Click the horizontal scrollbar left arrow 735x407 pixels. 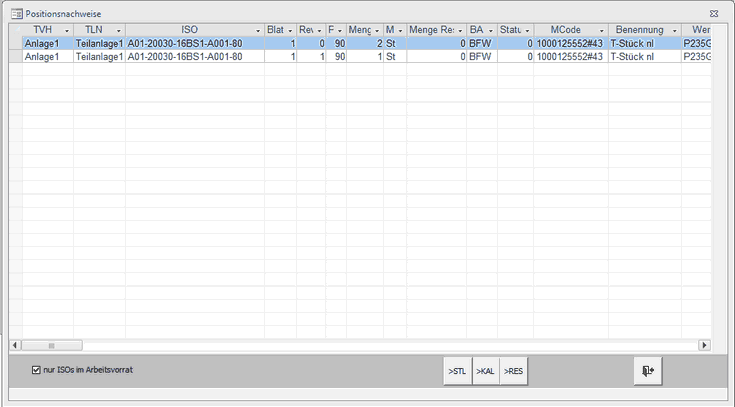pyautogui.click(x=15, y=345)
